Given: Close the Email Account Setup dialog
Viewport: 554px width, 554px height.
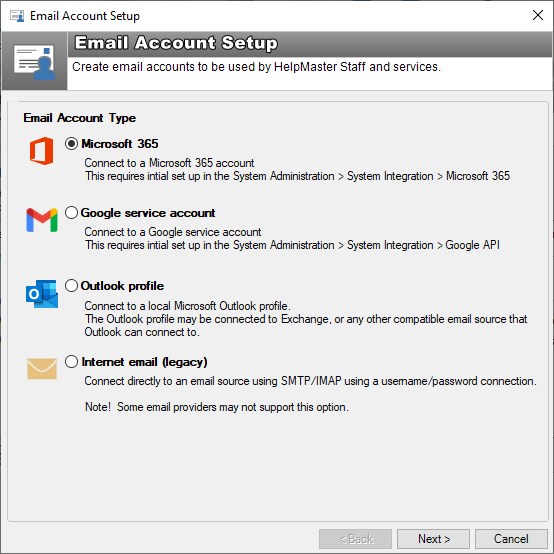Looking at the screenshot, I should pyautogui.click(x=538, y=15).
